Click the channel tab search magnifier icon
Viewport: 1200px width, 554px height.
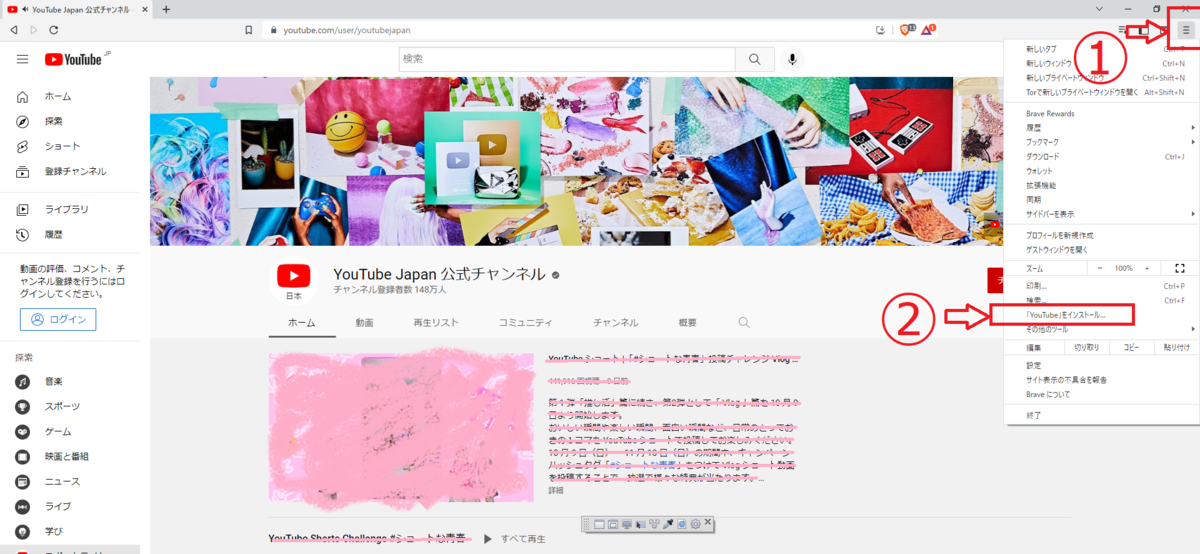pos(744,322)
